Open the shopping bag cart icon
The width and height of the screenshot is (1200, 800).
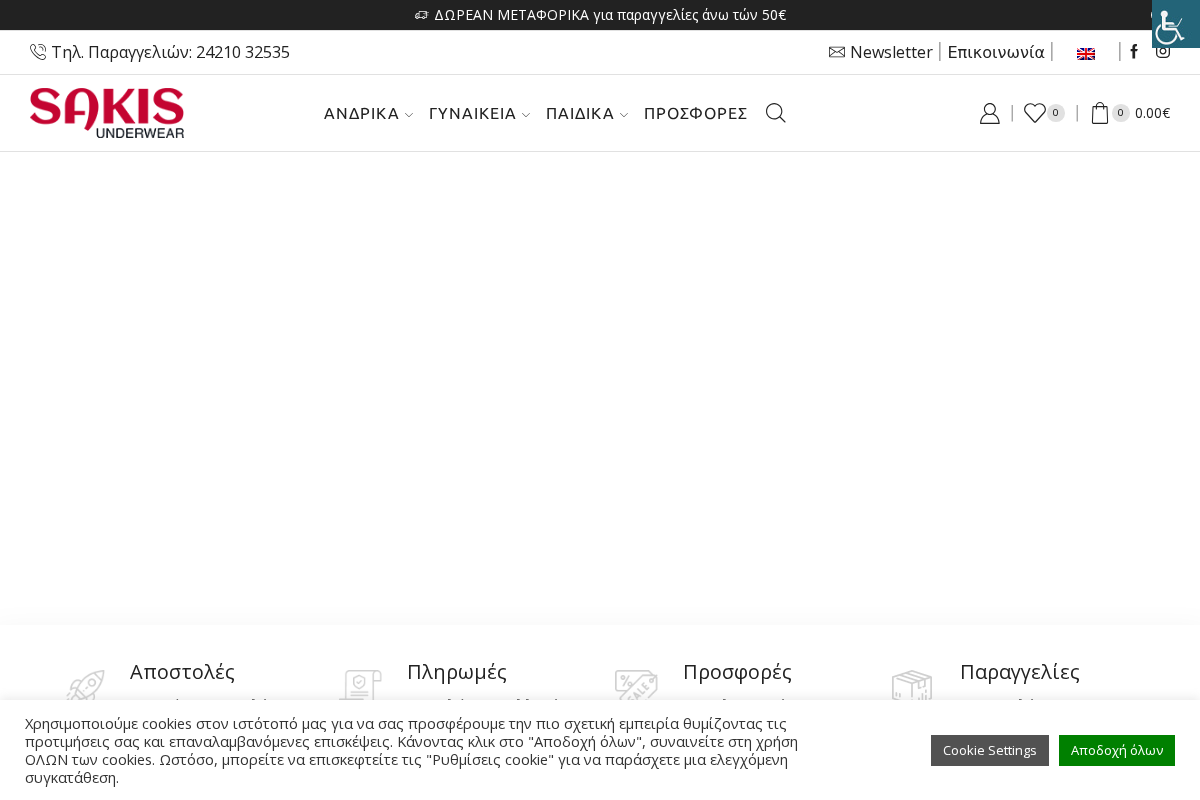[x=1100, y=113]
